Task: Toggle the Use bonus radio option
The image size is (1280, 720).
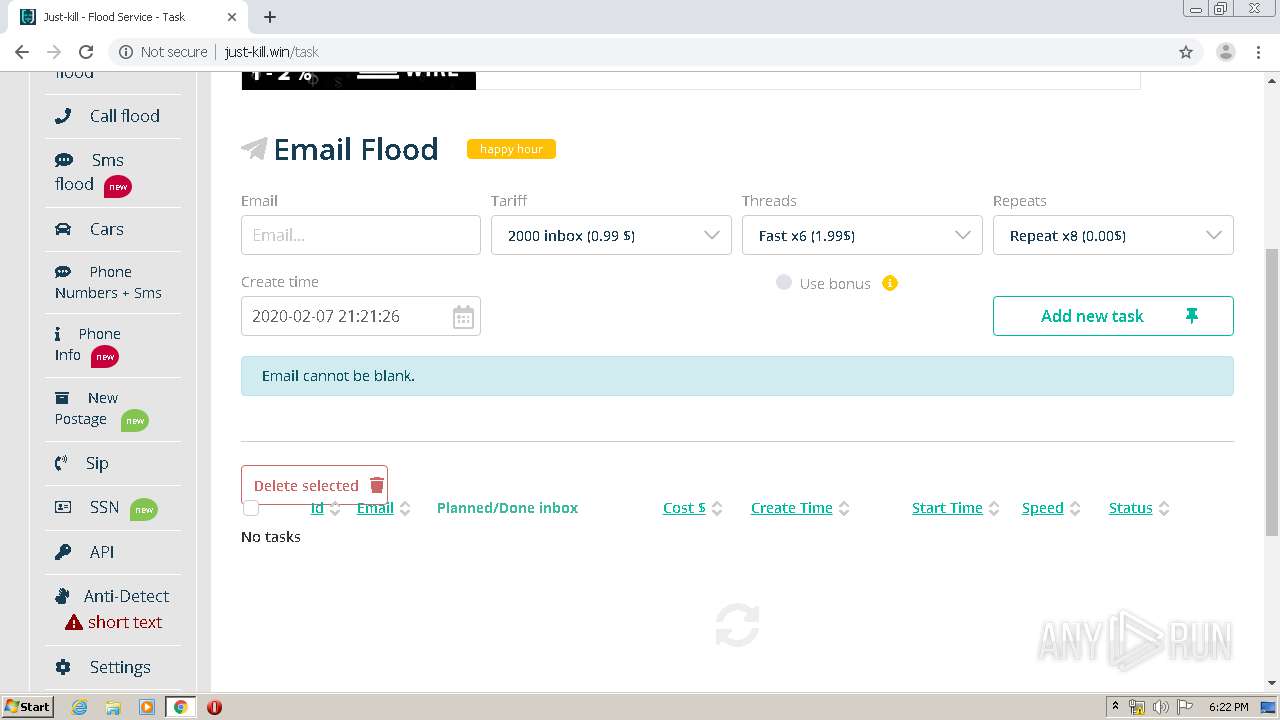Action: (x=784, y=283)
